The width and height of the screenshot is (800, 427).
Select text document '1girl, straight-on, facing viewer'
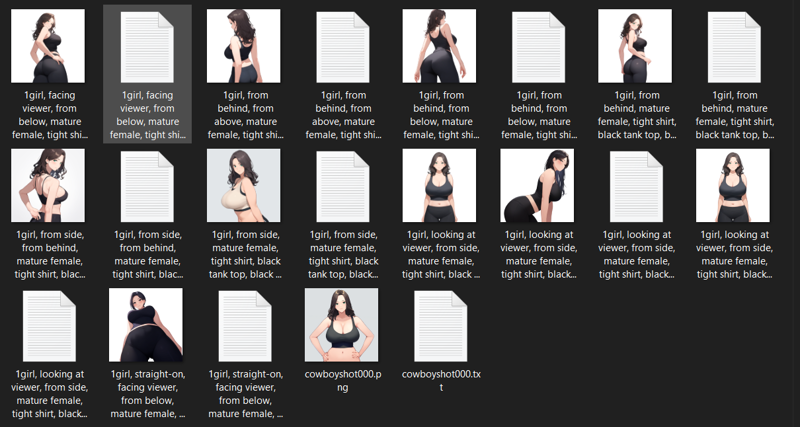click(x=245, y=326)
